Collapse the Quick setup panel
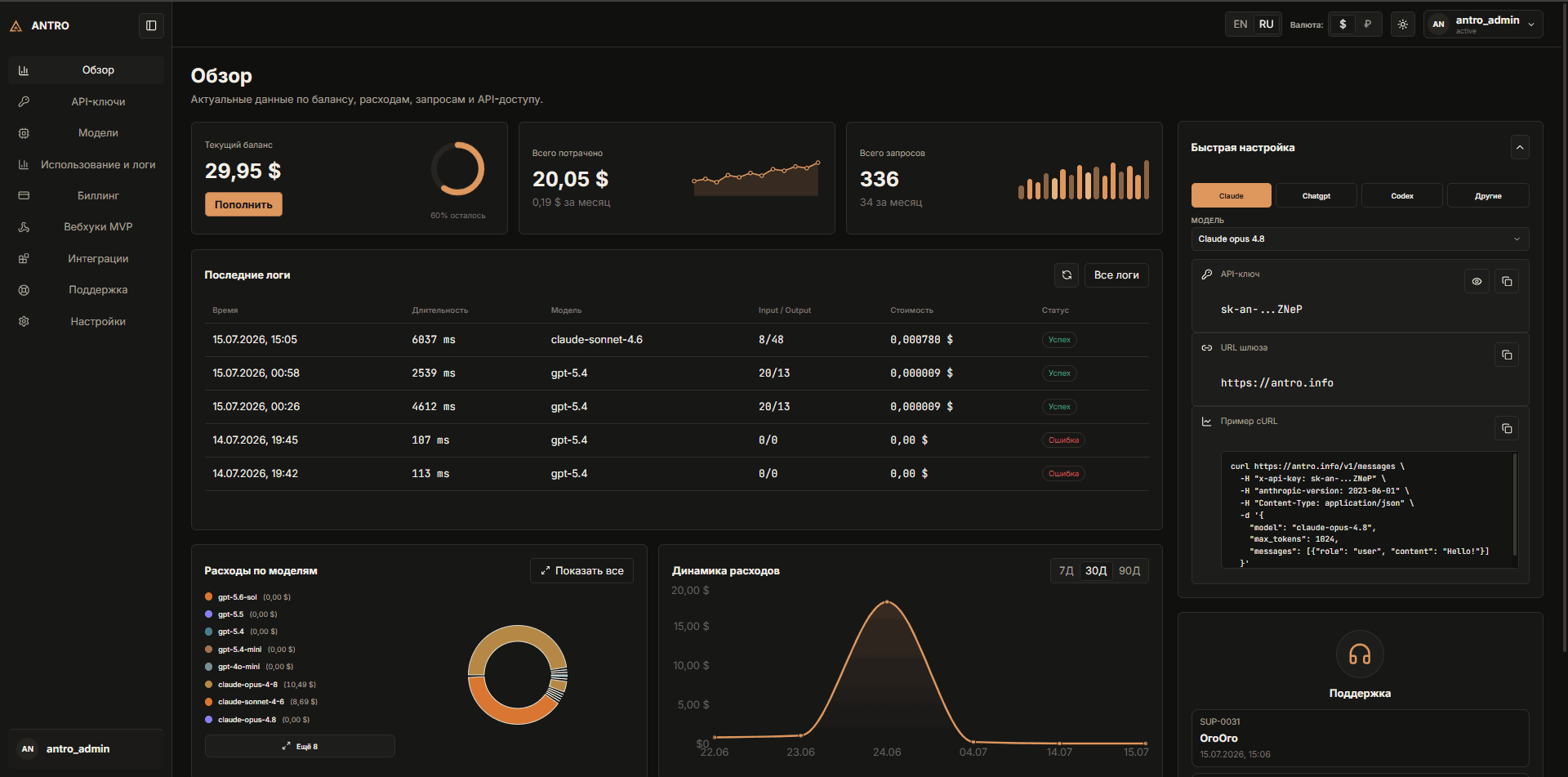This screenshot has width=1568, height=777. (x=1519, y=148)
